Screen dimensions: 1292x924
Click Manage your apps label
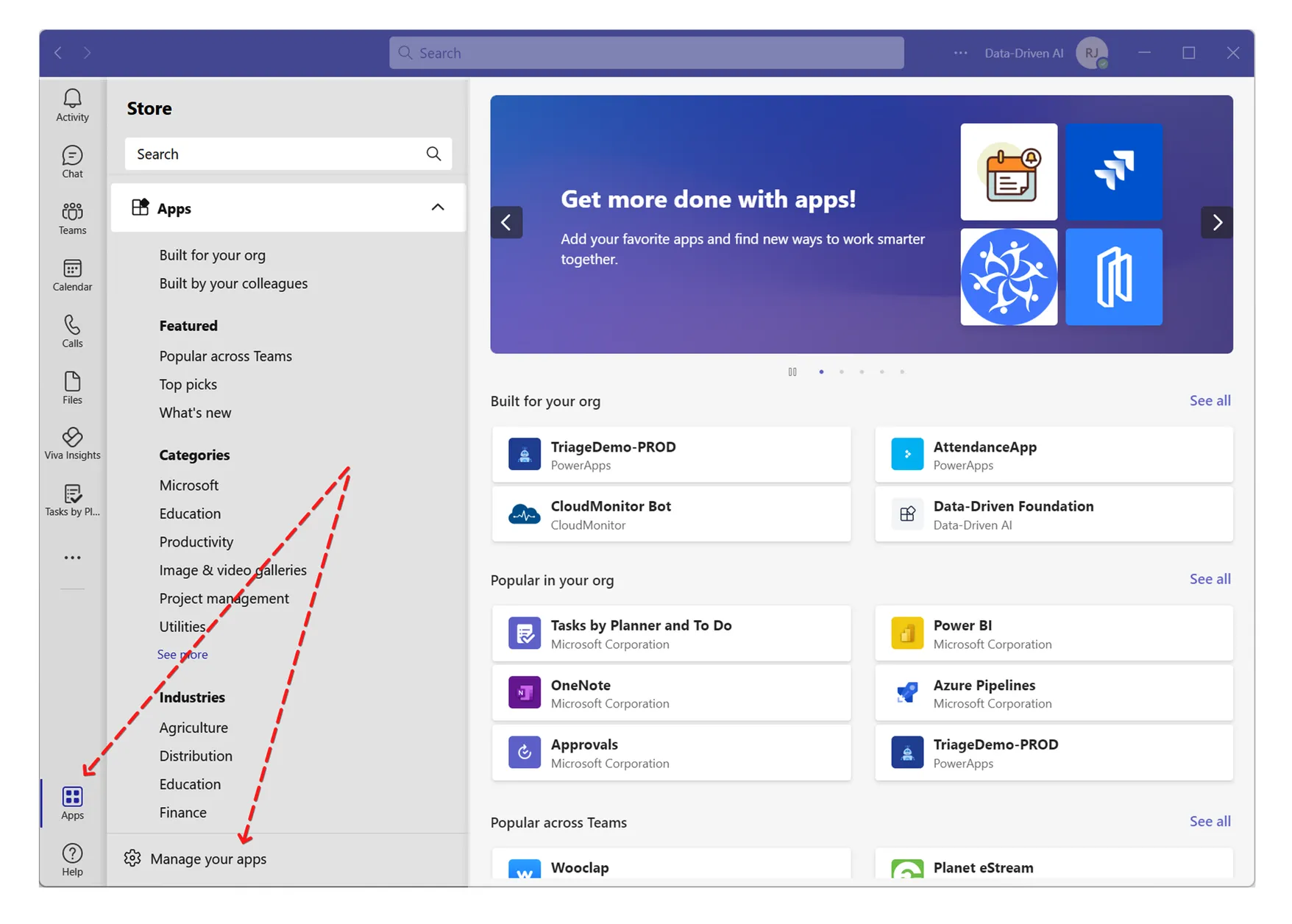208,859
